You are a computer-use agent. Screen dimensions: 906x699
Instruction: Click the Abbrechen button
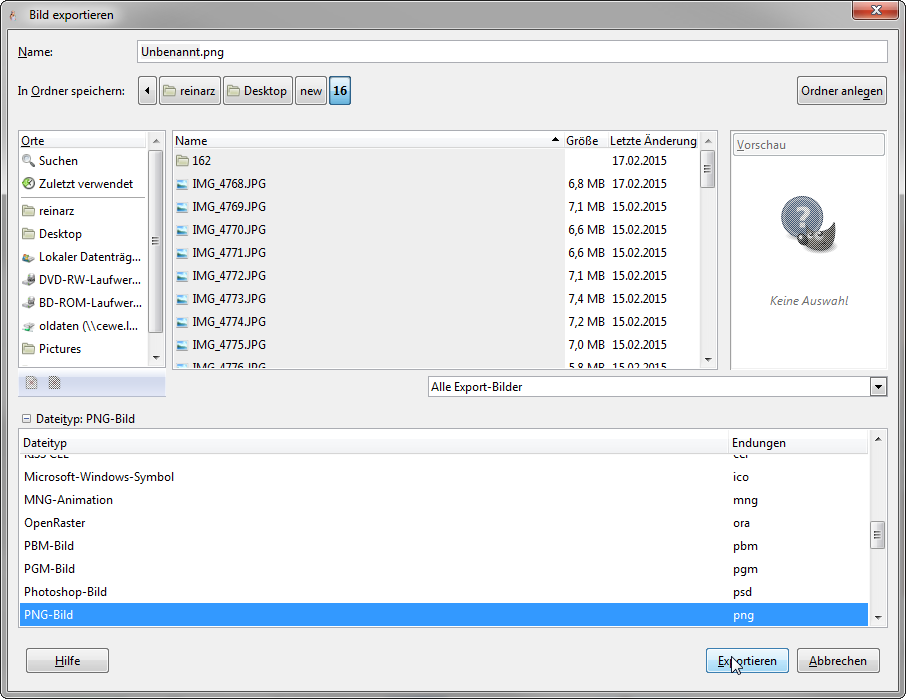click(838, 660)
